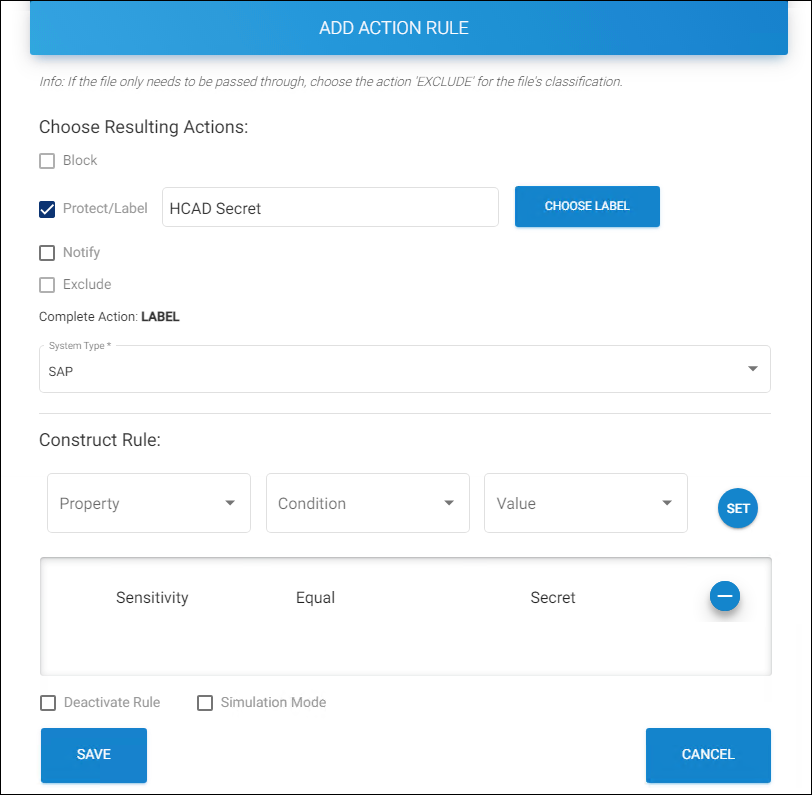This screenshot has width=812, height=795.
Task: Select the Sensitivity property in rule row
Action: [152, 598]
